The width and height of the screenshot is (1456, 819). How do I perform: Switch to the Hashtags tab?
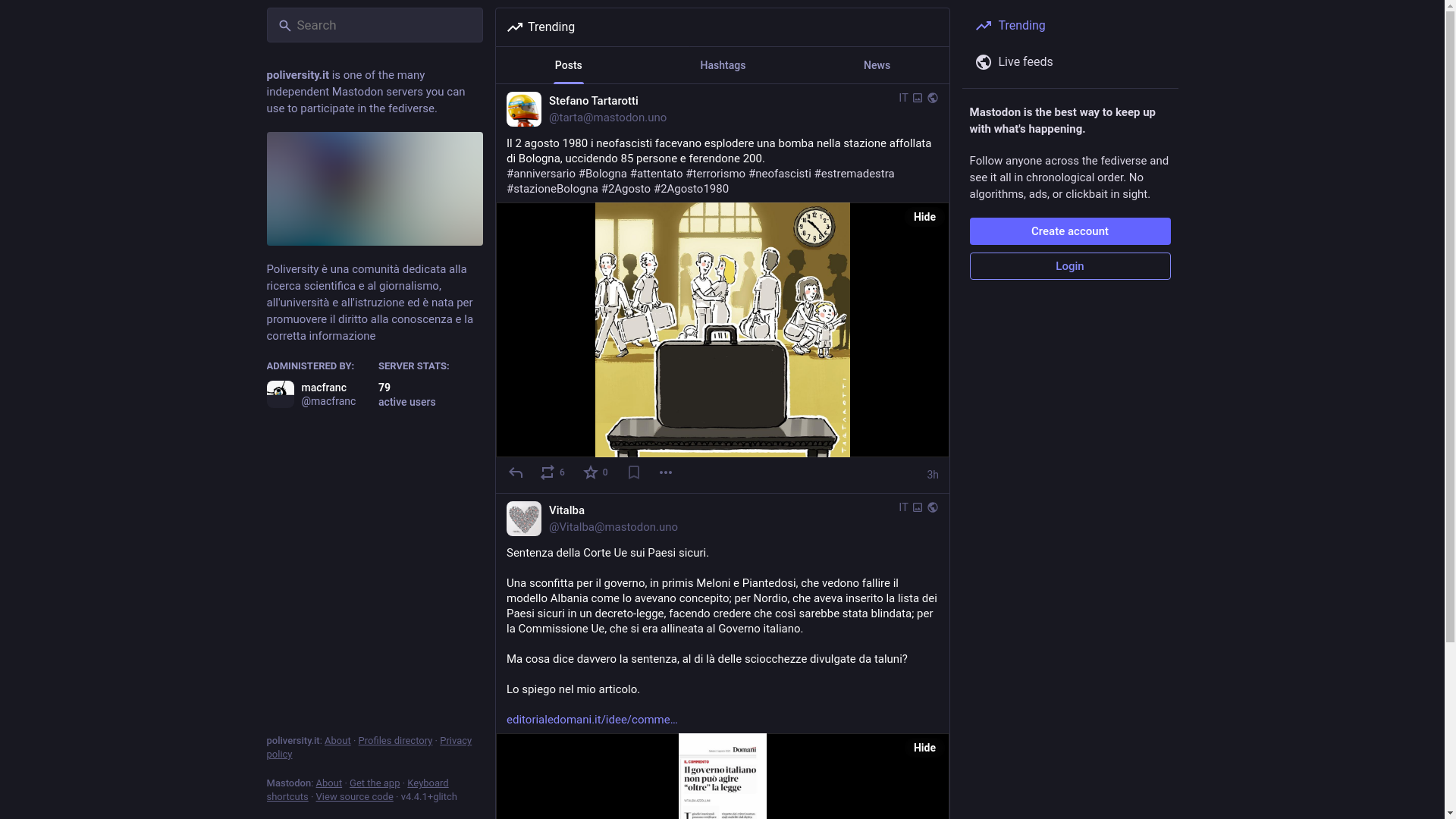click(x=723, y=65)
